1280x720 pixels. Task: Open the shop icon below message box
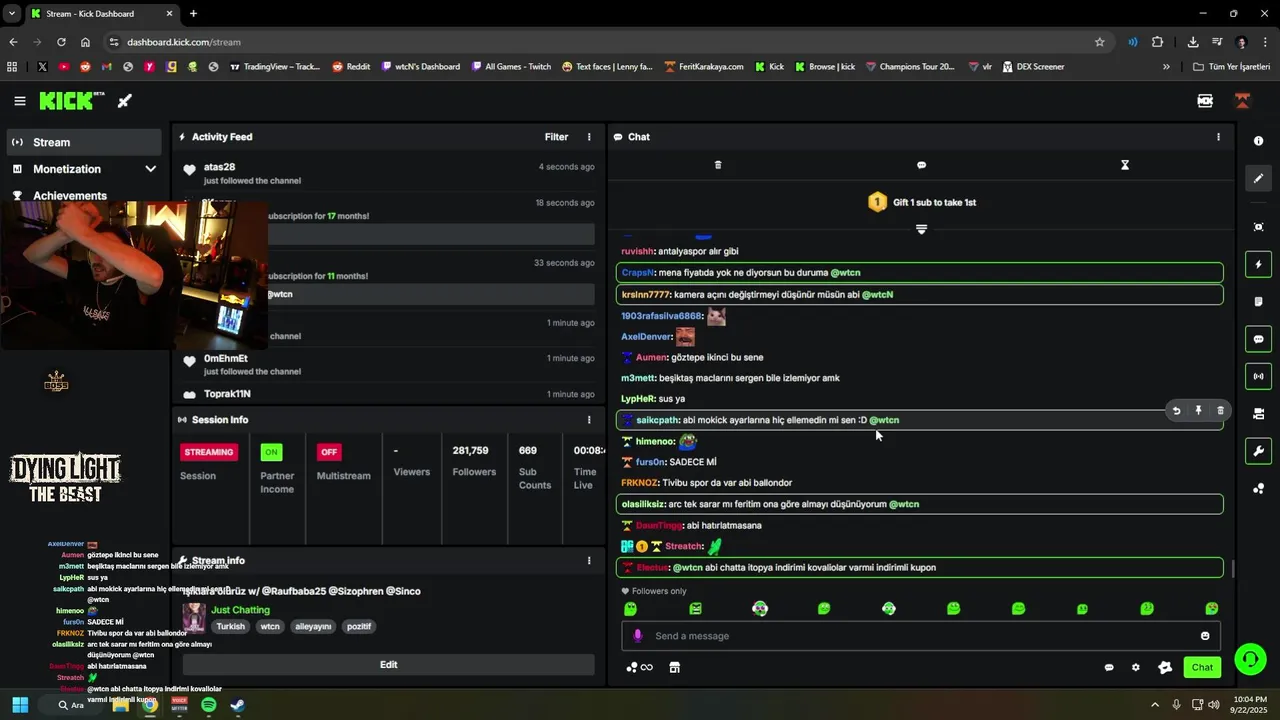coord(675,668)
